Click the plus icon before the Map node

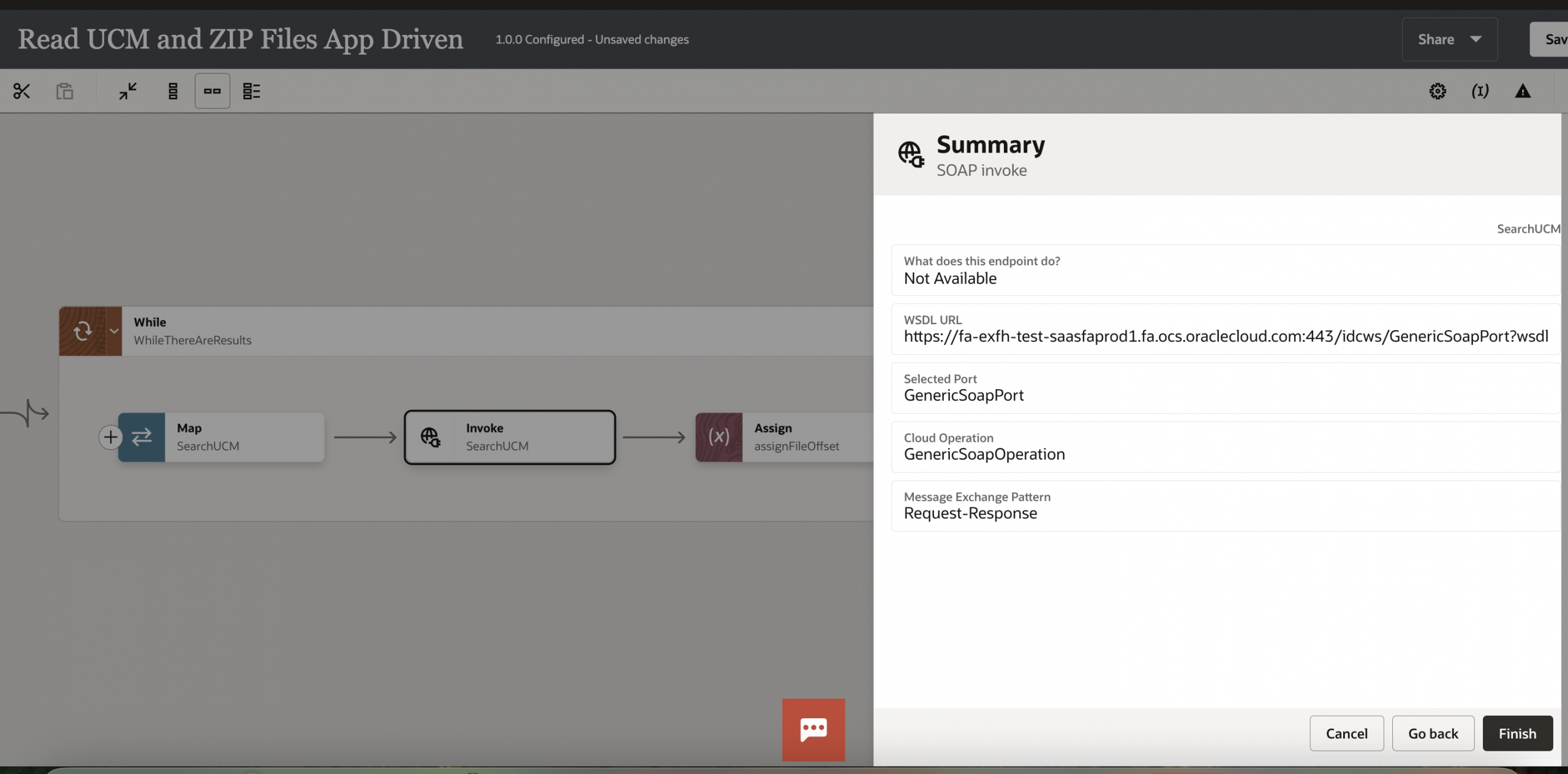click(x=110, y=437)
